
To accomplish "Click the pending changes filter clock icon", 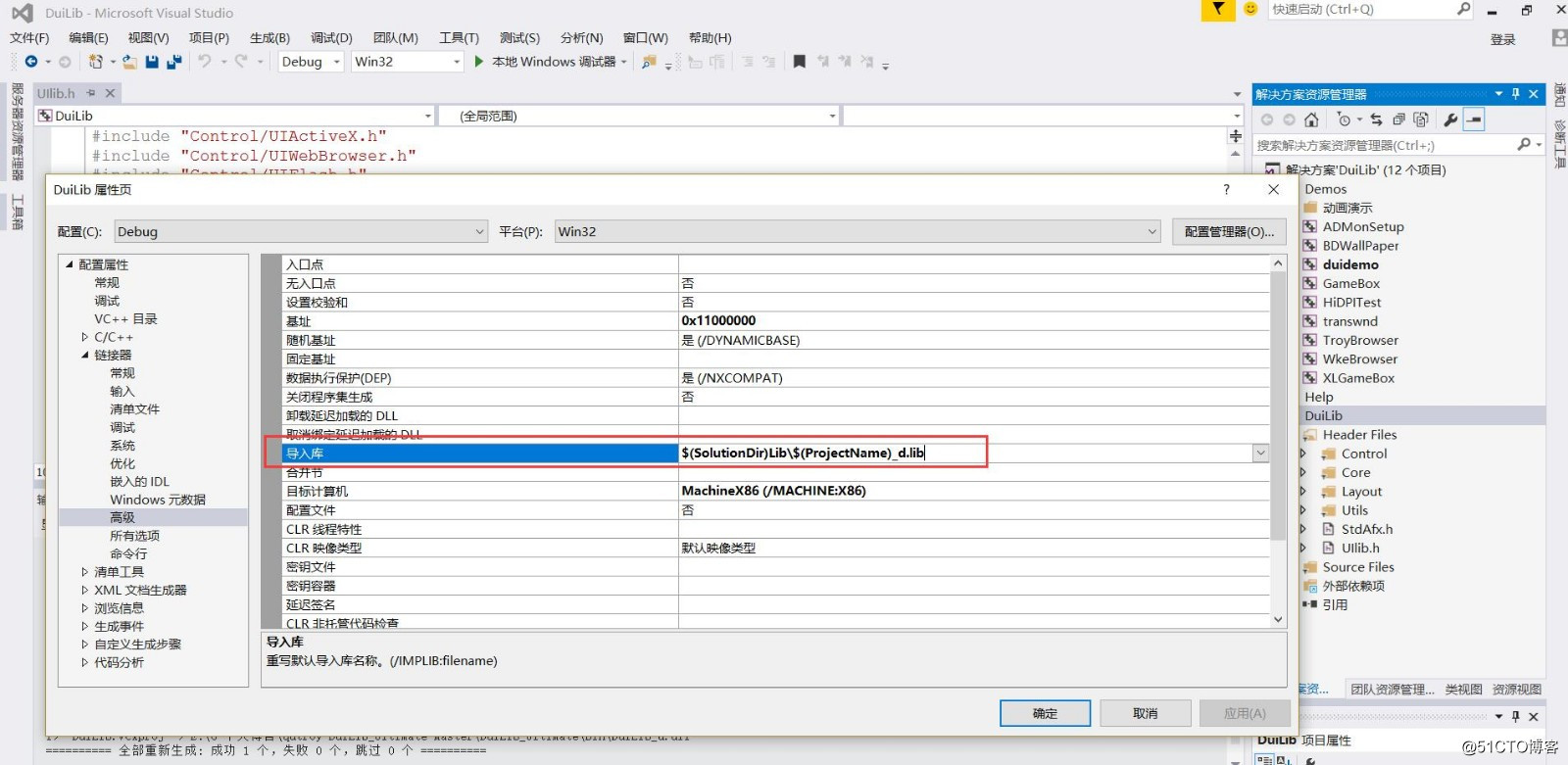I will coord(1344,120).
